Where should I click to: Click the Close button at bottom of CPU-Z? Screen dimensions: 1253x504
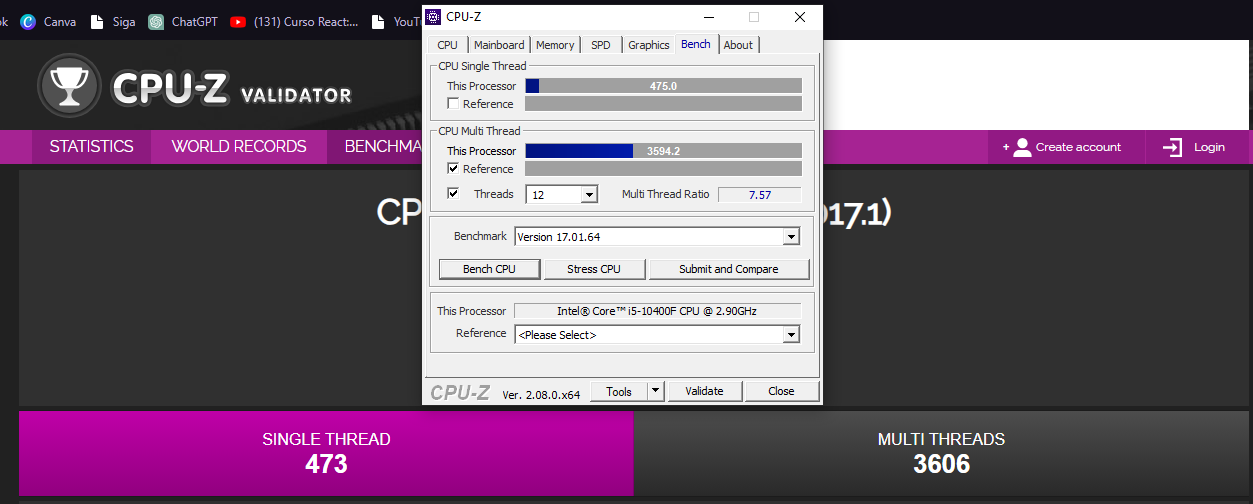tap(781, 391)
